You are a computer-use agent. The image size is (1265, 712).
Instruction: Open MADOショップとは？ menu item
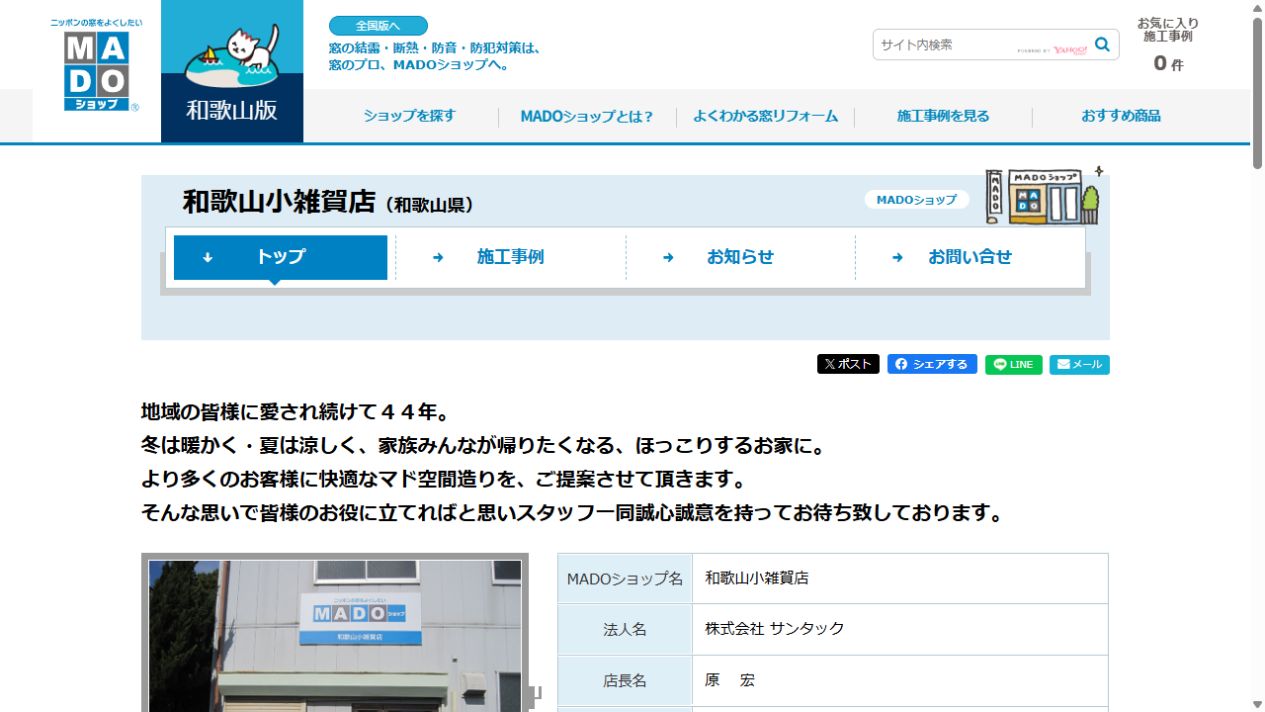[x=586, y=116]
